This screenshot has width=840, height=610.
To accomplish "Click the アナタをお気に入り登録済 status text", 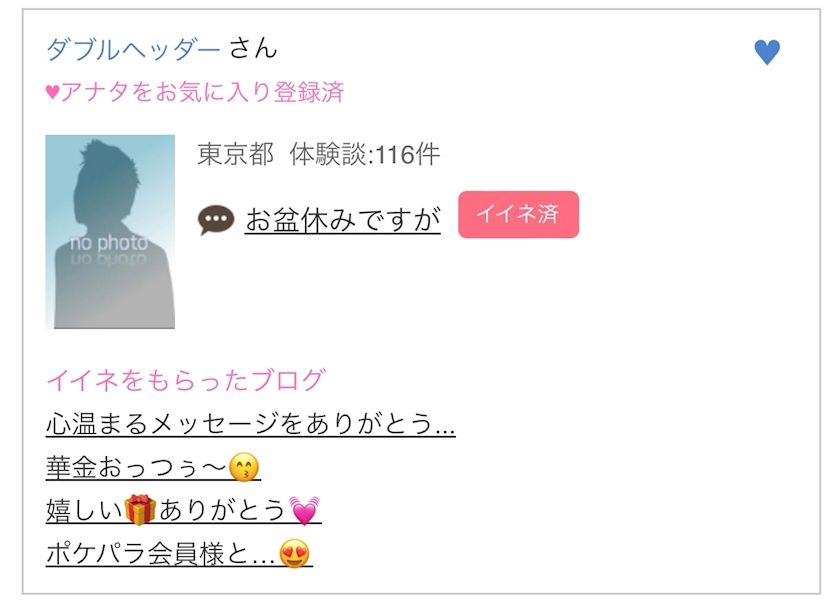I will 202,92.
